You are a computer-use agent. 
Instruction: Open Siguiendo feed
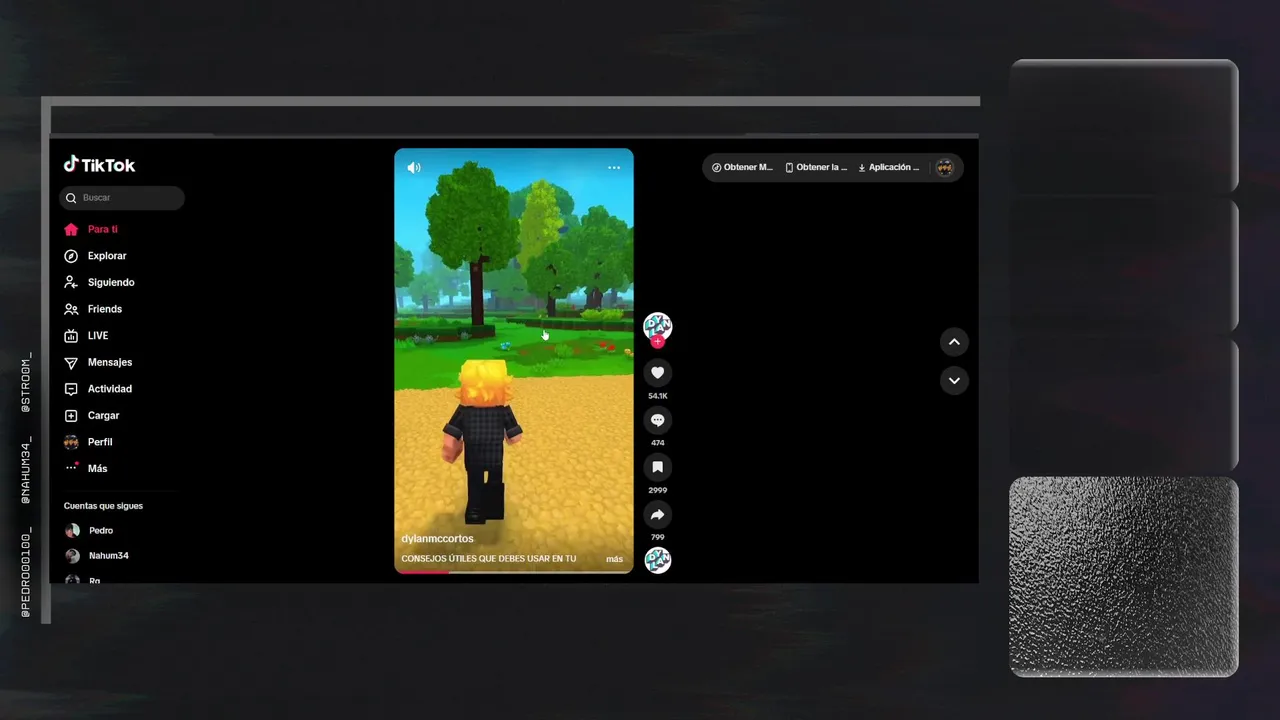111,282
